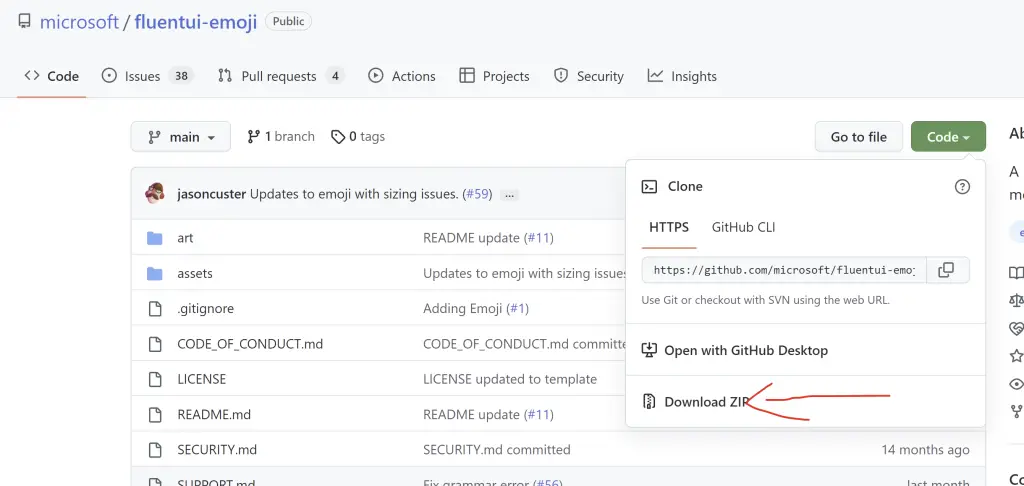The height and width of the screenshot is (486, 1024).
Task: Select the HTTPS clone tab
Action: [669, 227]
